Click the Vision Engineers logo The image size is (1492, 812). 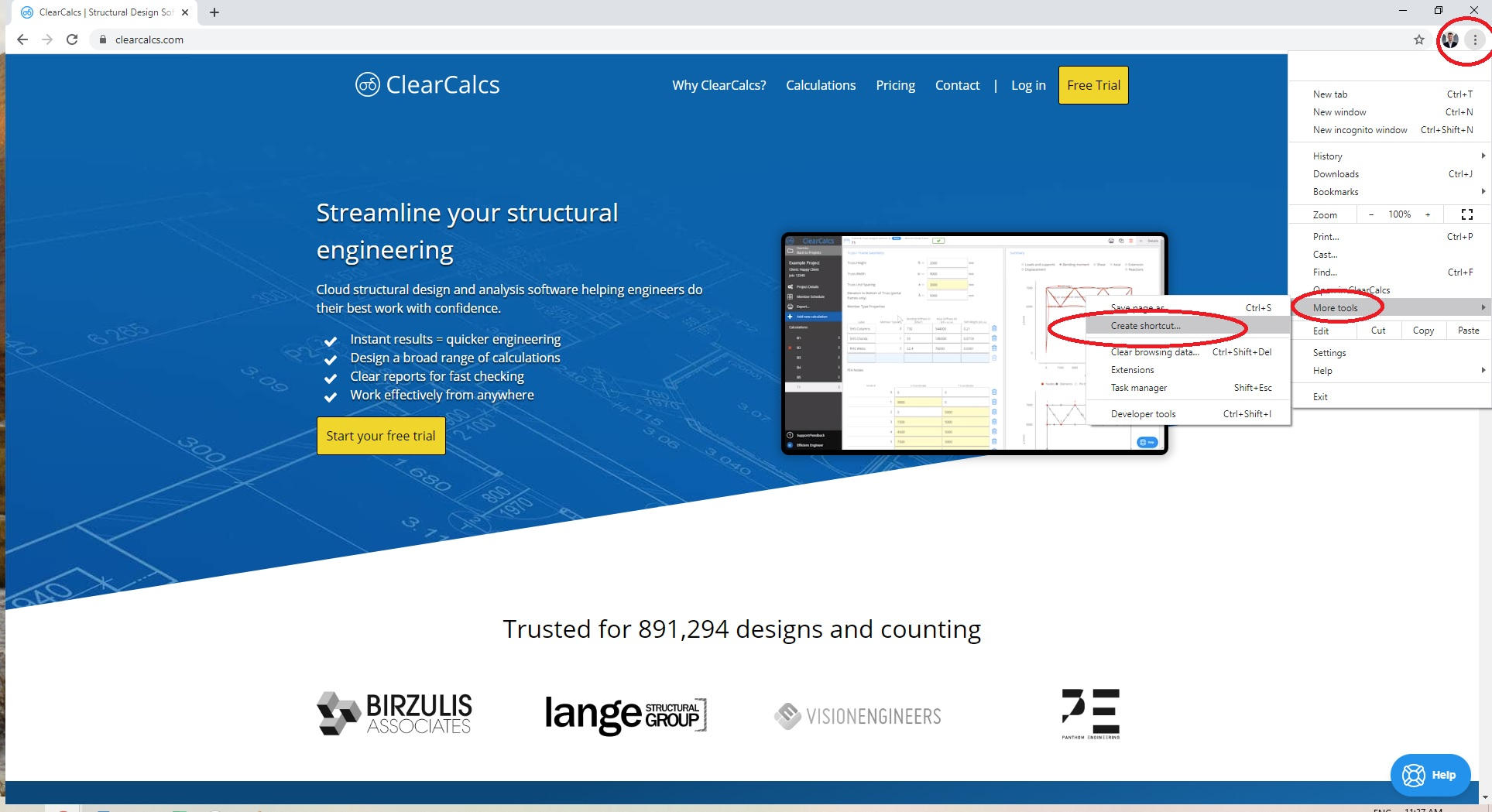[858, 716]
